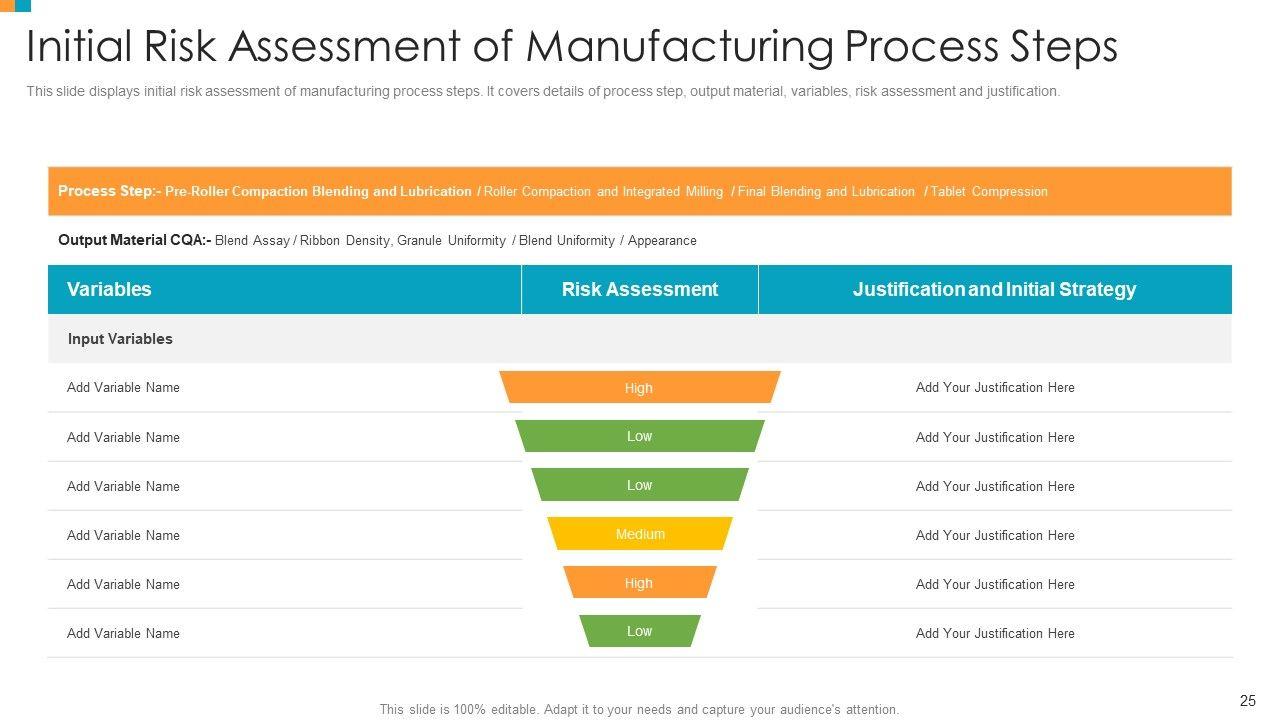Click the slide title about Initial Risk Assessment

click(571, 47)
